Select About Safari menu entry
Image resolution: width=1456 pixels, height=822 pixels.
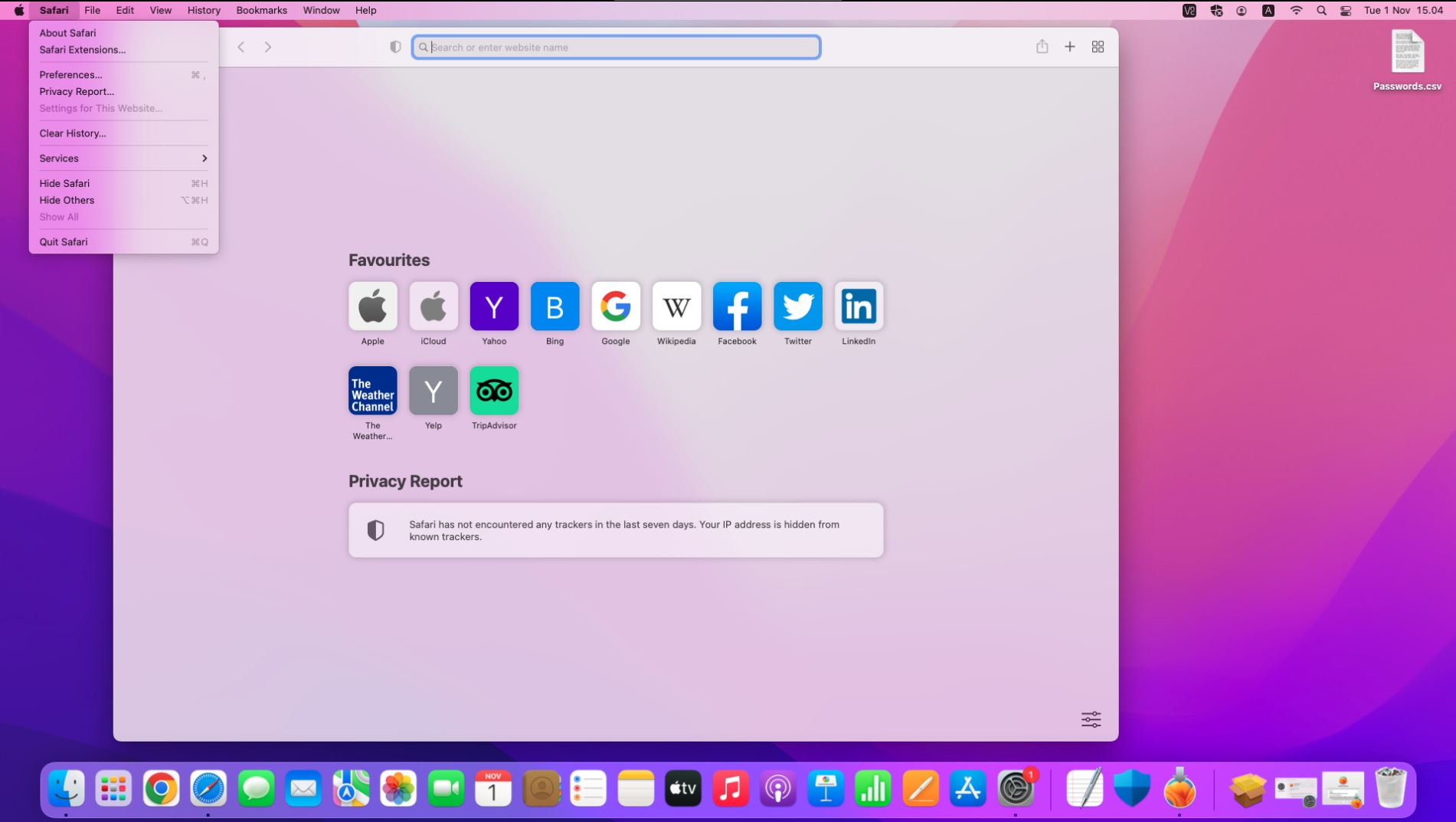123,33
